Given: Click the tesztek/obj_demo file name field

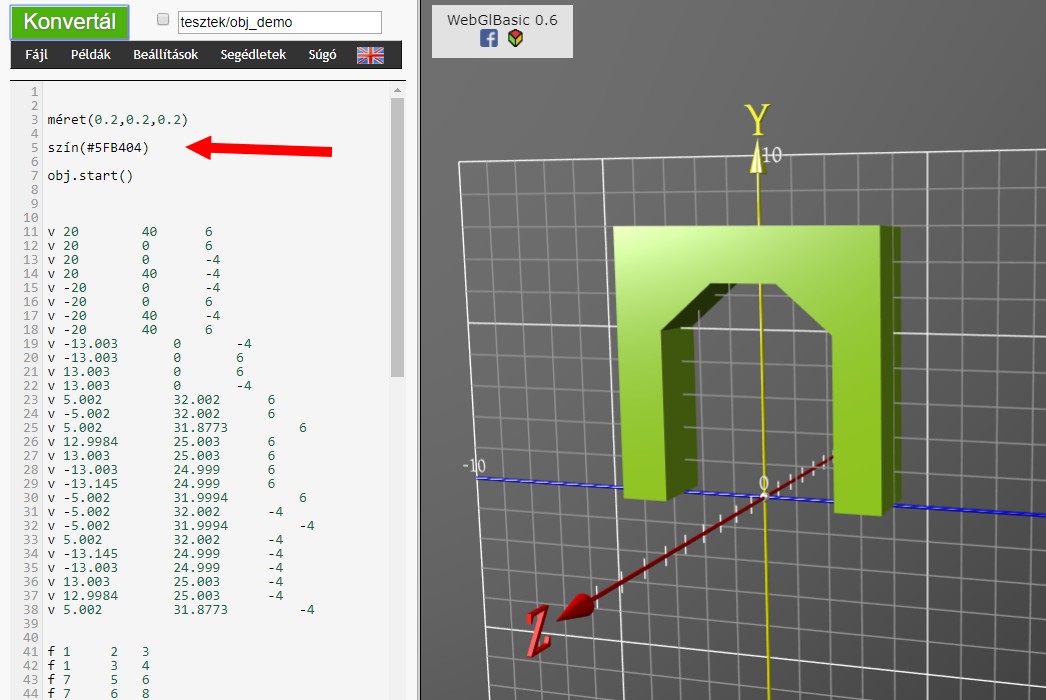Looking at the screenshot, I should pyautogui.click(x=279, y=22).
